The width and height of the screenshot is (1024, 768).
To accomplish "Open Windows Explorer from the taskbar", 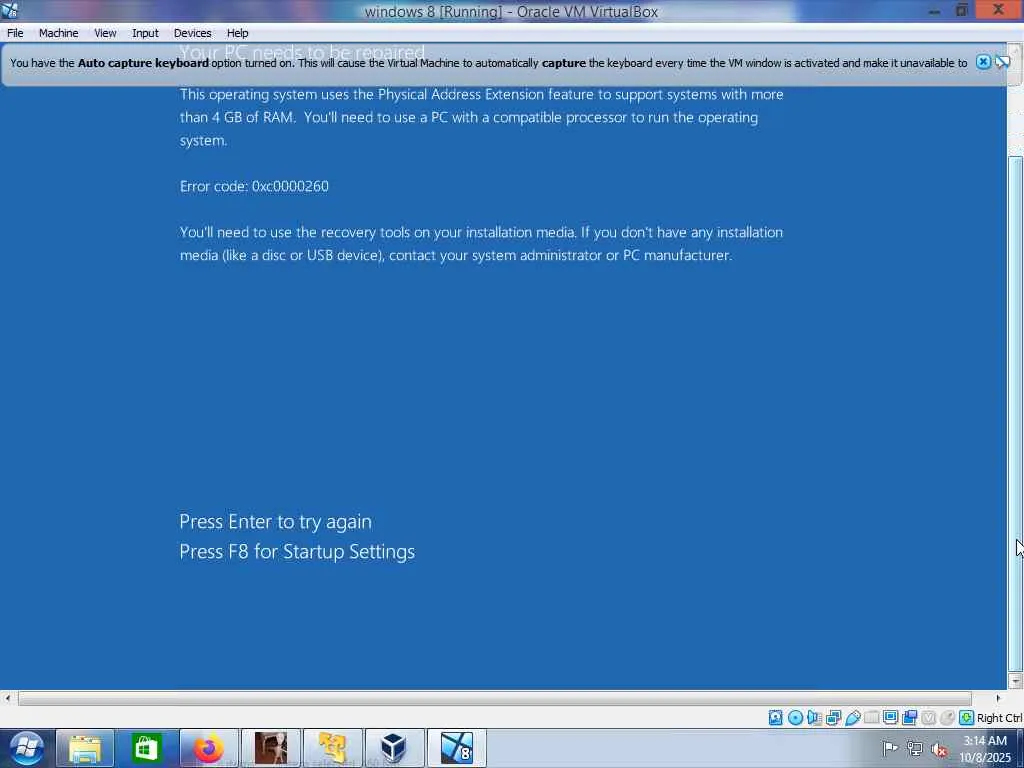I will [86, 748].
